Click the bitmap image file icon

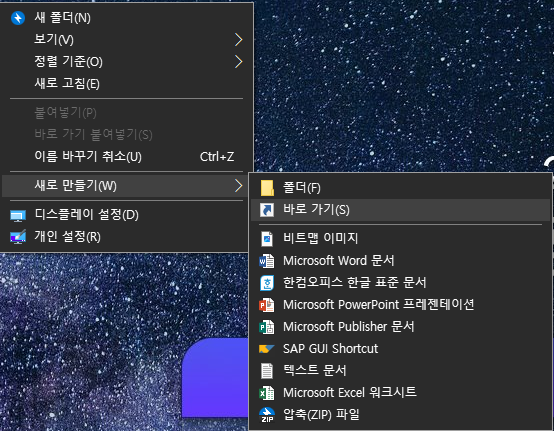[267, 239]
